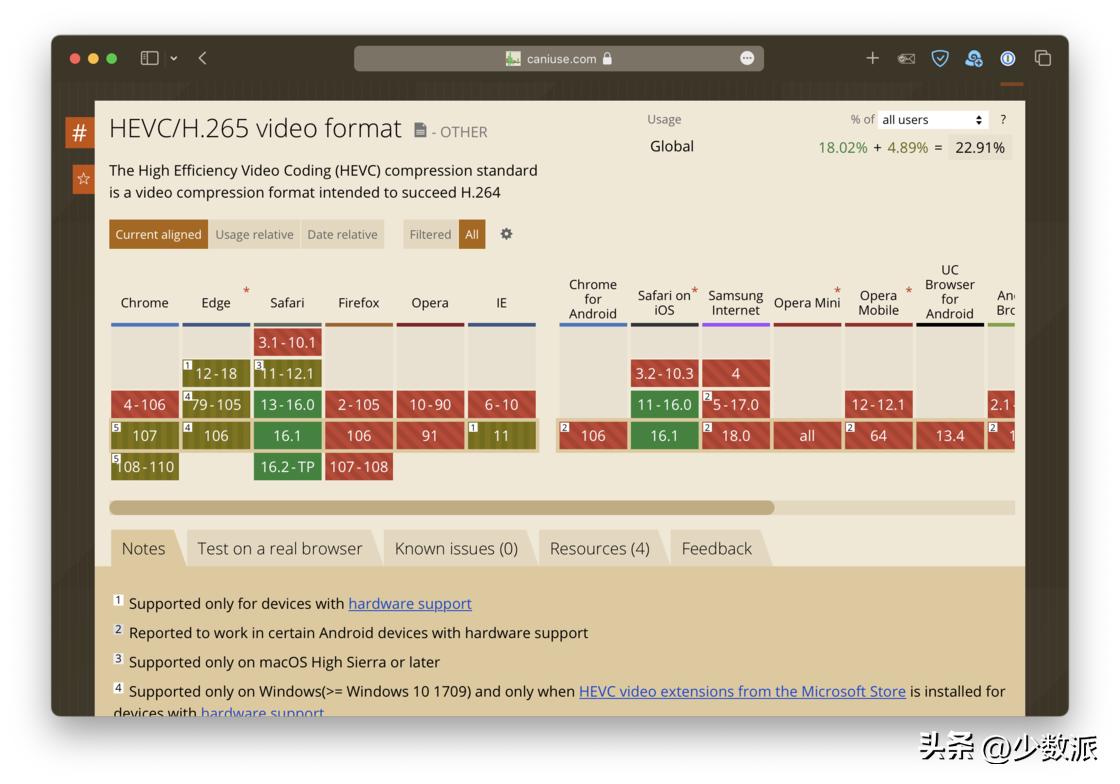Click the UC Browser for Android header
This screenshot has width=1120, height=784.
click(949, 292)
